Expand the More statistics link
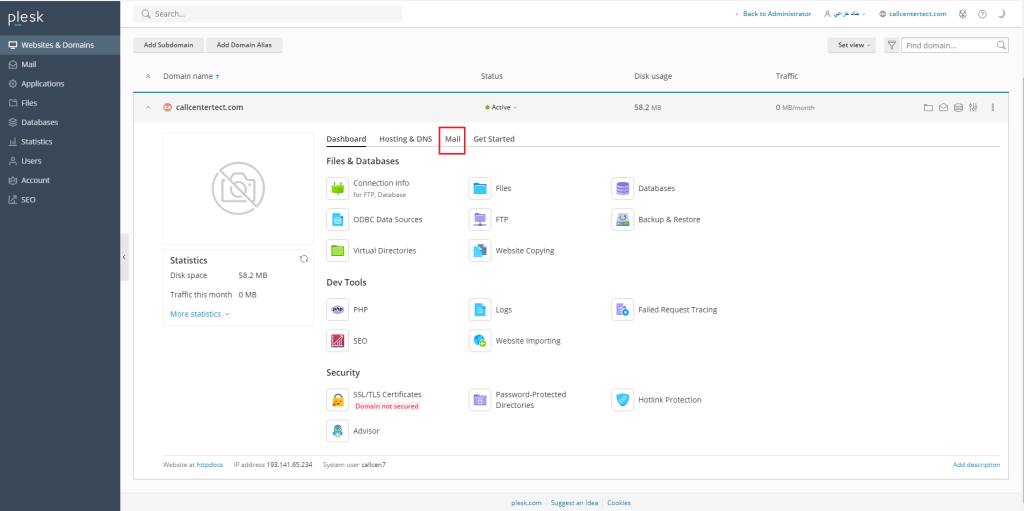Screen dimensions: 1024x511 coord(199,314)
